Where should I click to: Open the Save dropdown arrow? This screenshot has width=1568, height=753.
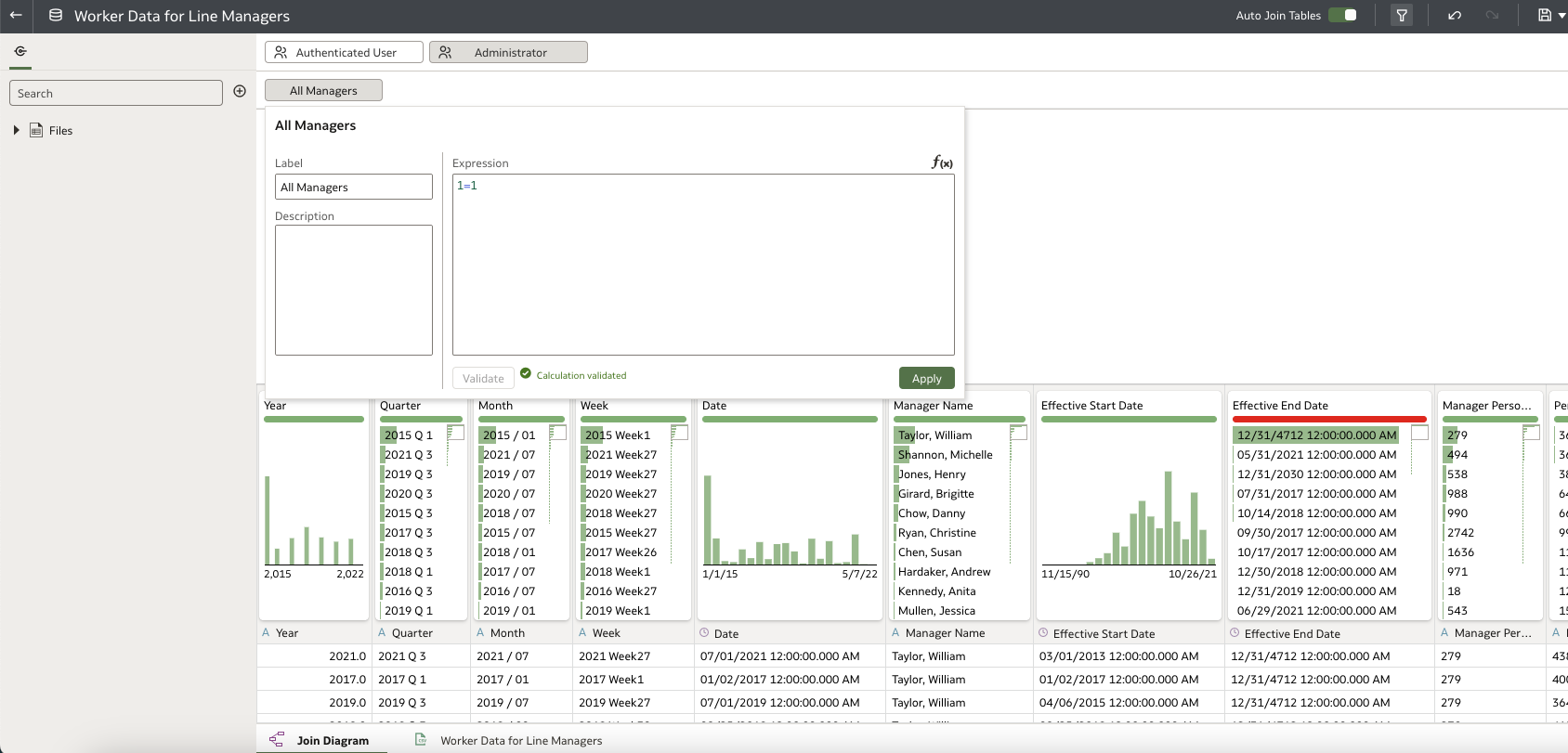(1562, 16)
